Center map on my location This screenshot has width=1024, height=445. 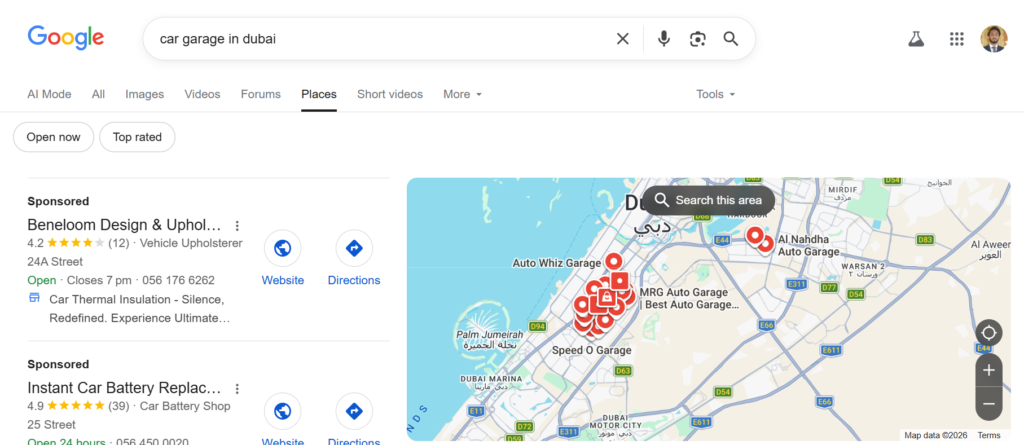[x=988, y=333]
